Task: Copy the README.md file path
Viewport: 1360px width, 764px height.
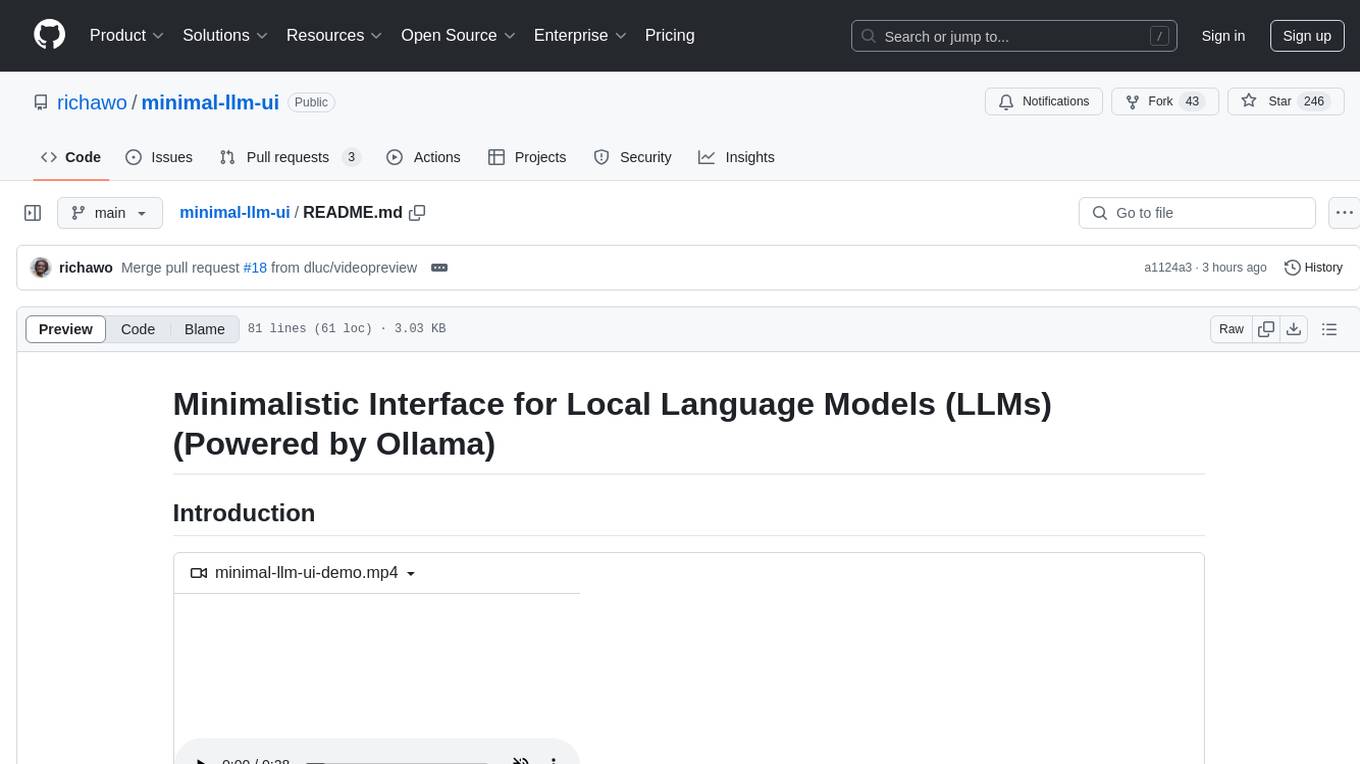Action: pyautogui.click(x=418, y=213)
